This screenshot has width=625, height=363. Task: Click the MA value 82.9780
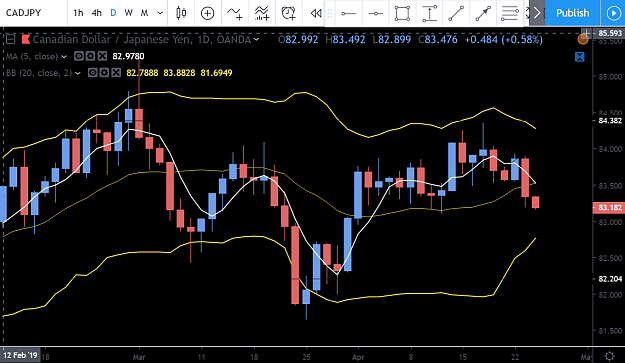point(128,56)
